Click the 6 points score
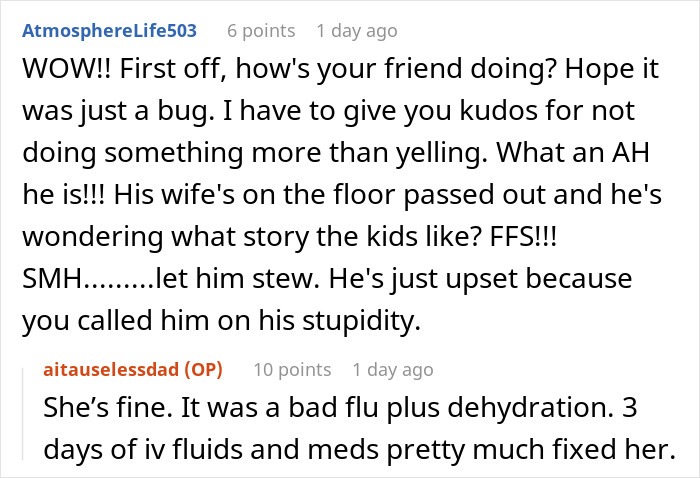700x478 pixels. pyautogui.click(x=260, y=31)
